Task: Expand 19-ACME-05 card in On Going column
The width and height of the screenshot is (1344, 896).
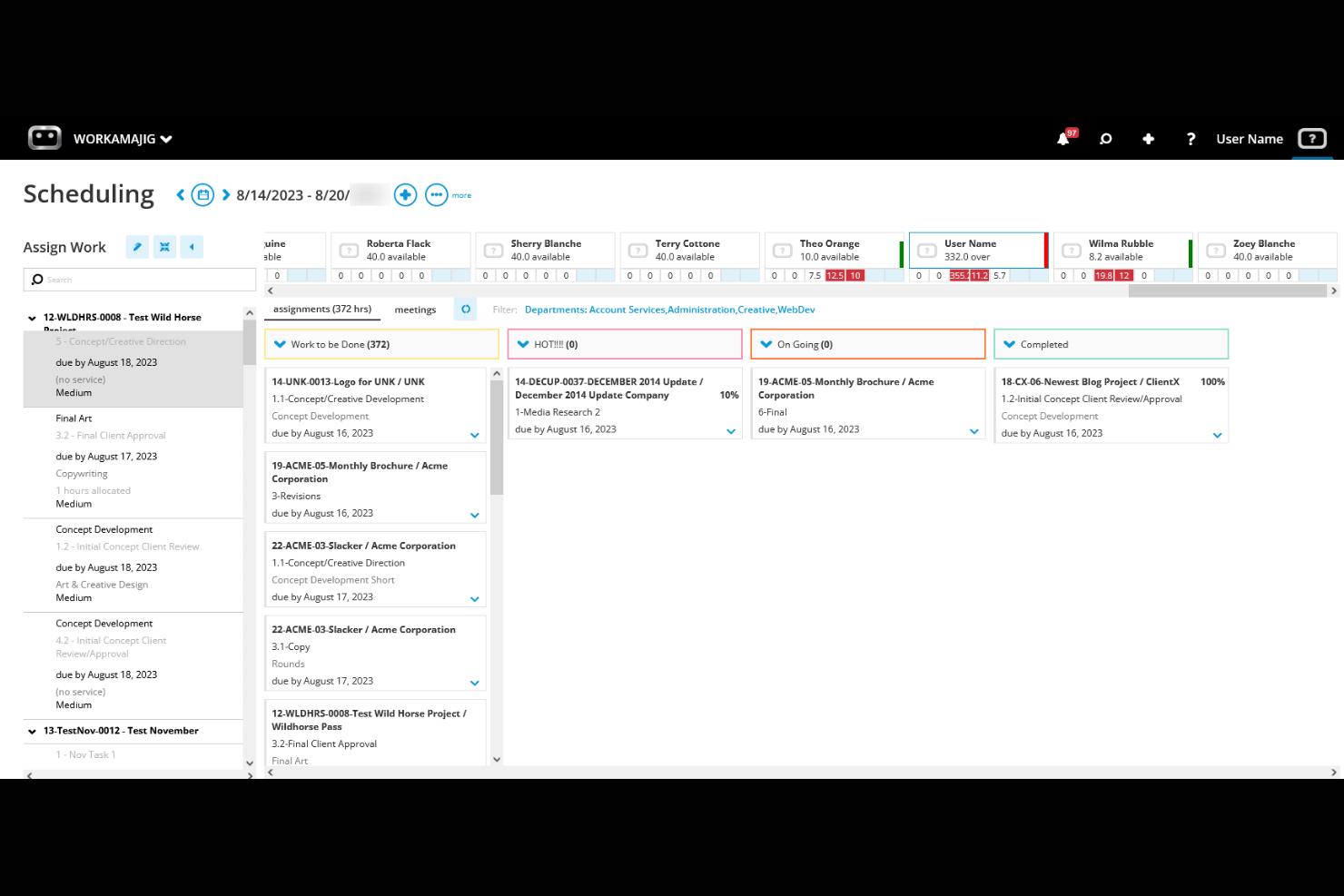Action: (974, 431)
